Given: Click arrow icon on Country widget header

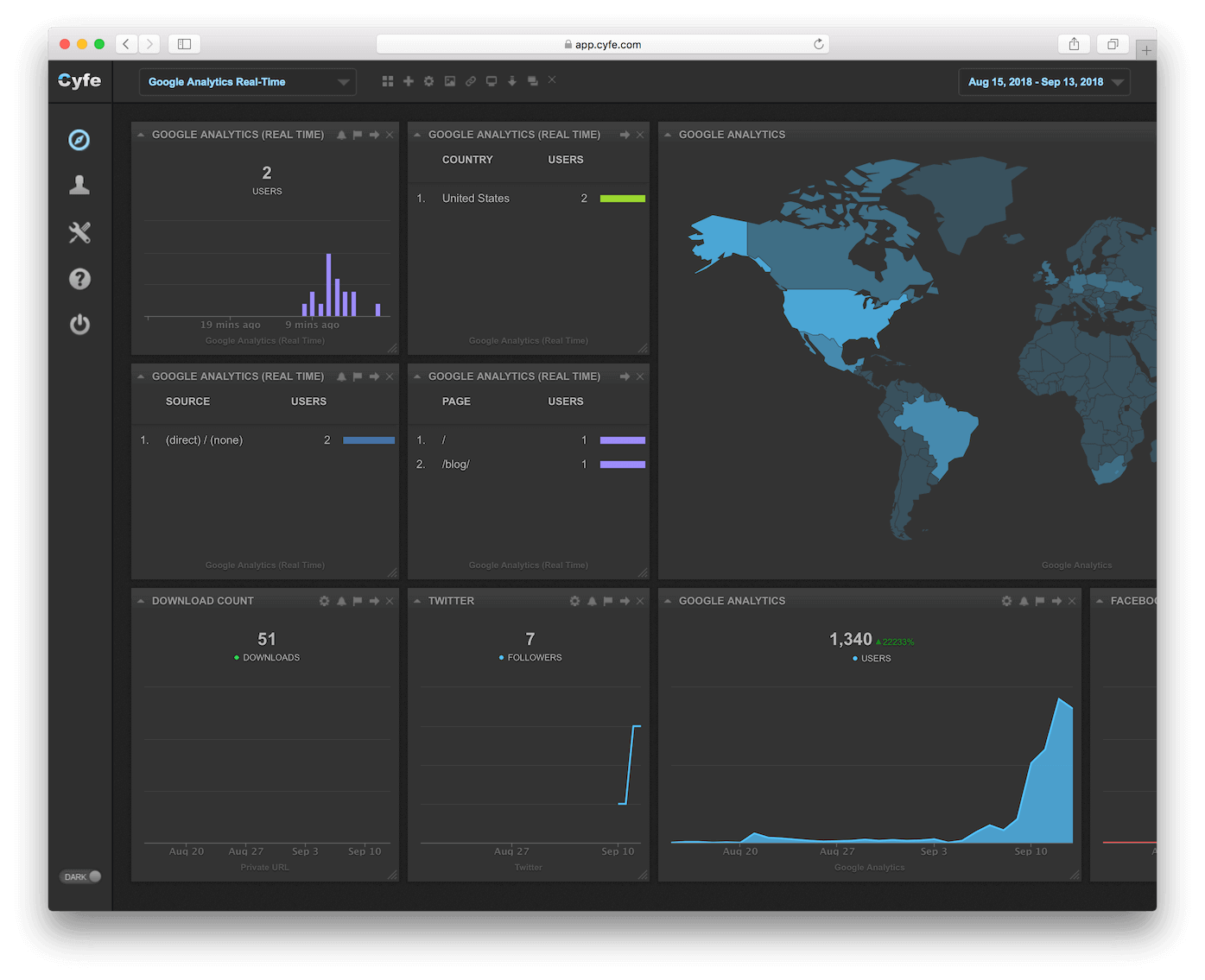Looking at the screenshot, I should point(625,135).
